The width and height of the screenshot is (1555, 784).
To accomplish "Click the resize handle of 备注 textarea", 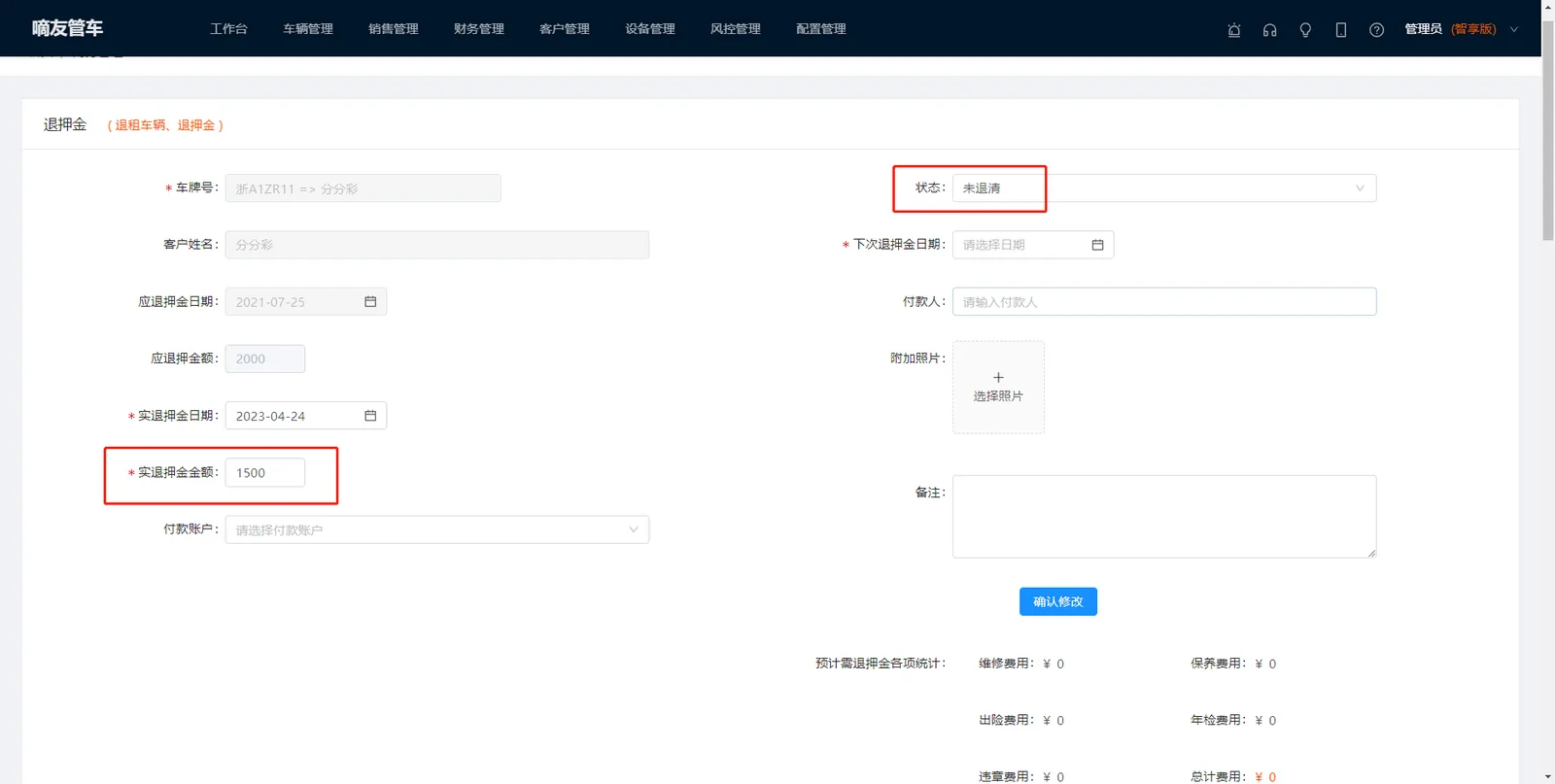I will pyautogui.click(x=1371, y=553).
